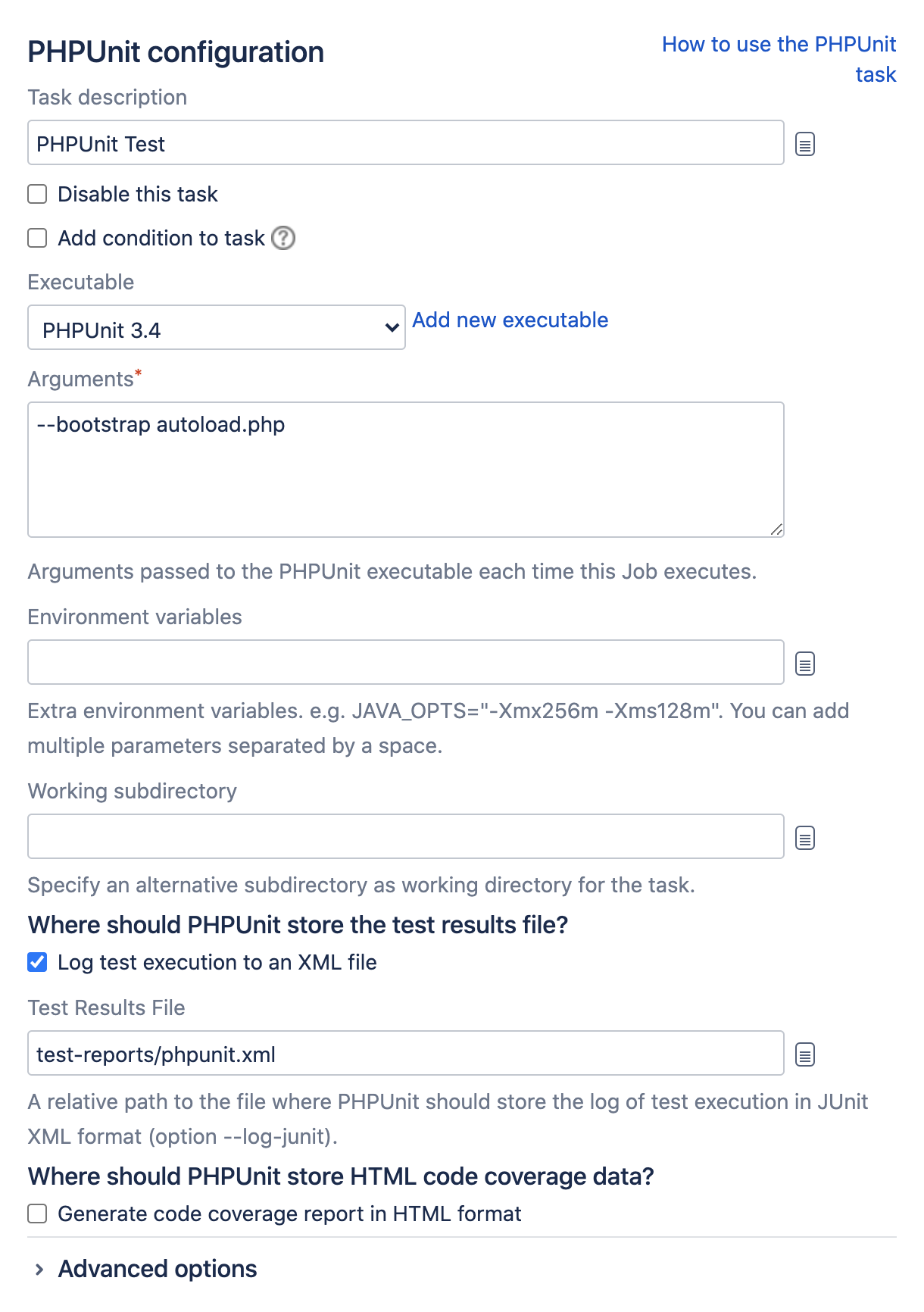Click help icon next to Add condition
This screenshot has width=924, height=1312.
click(283, 238)
